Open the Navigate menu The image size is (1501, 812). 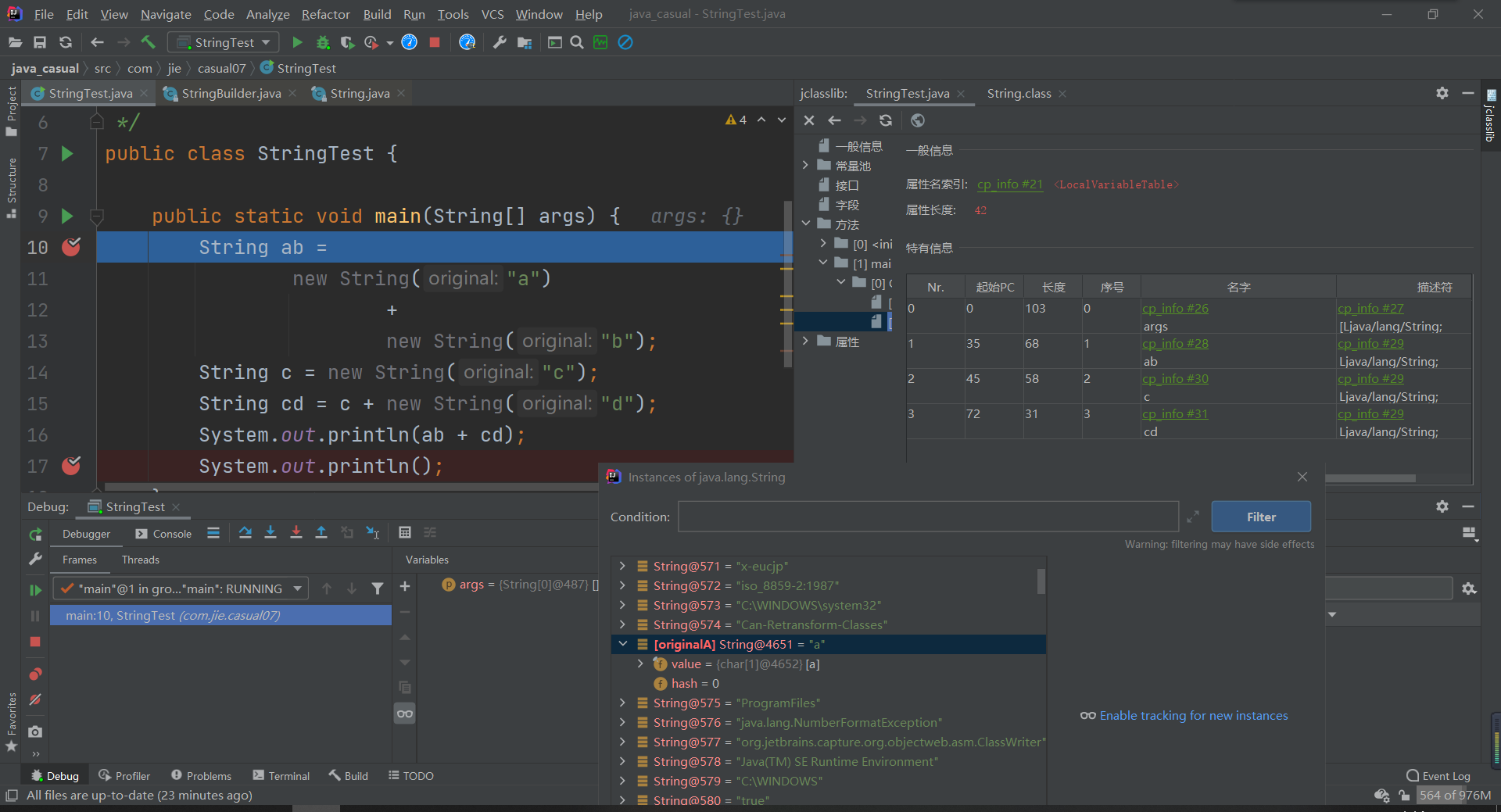pyautogui.click(x=166, y=14)
